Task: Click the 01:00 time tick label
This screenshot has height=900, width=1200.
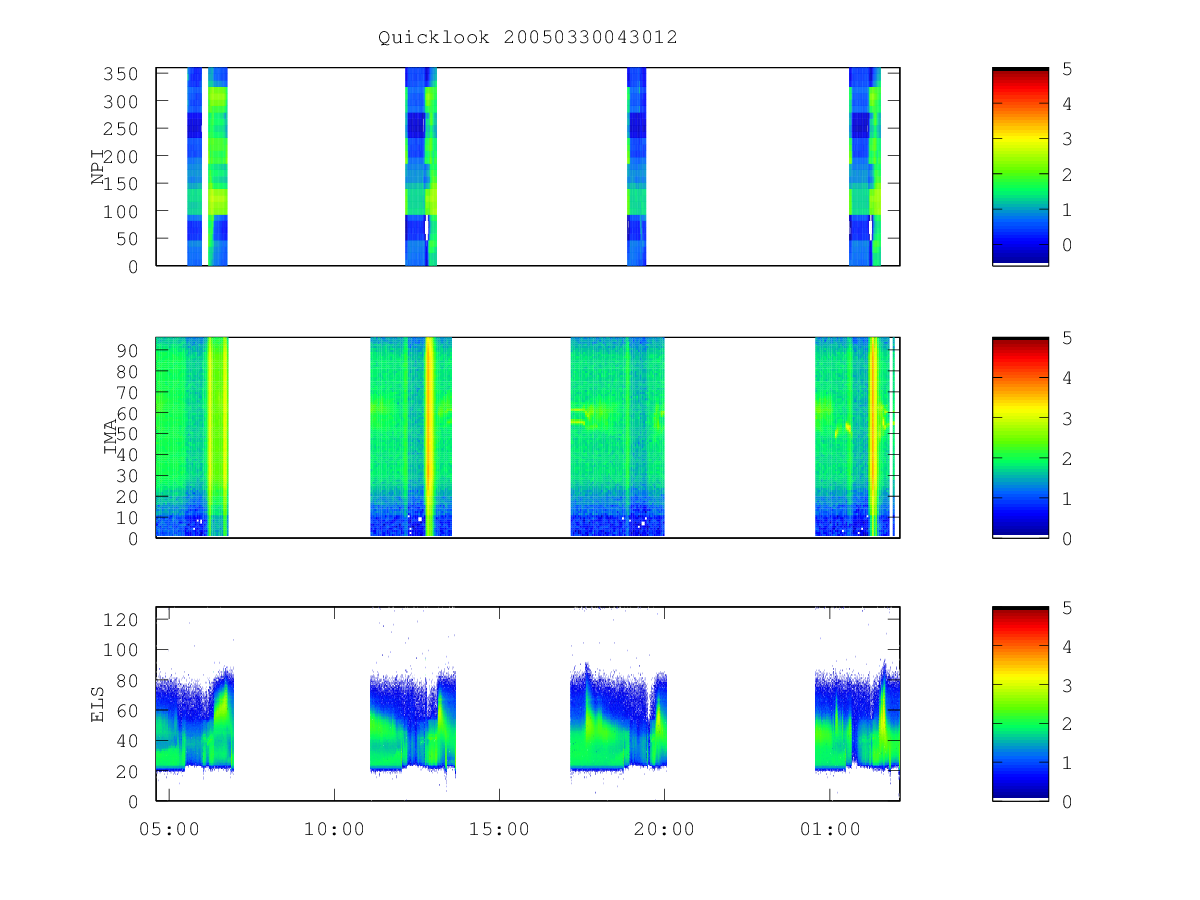Action: click(x=829, y=829)
